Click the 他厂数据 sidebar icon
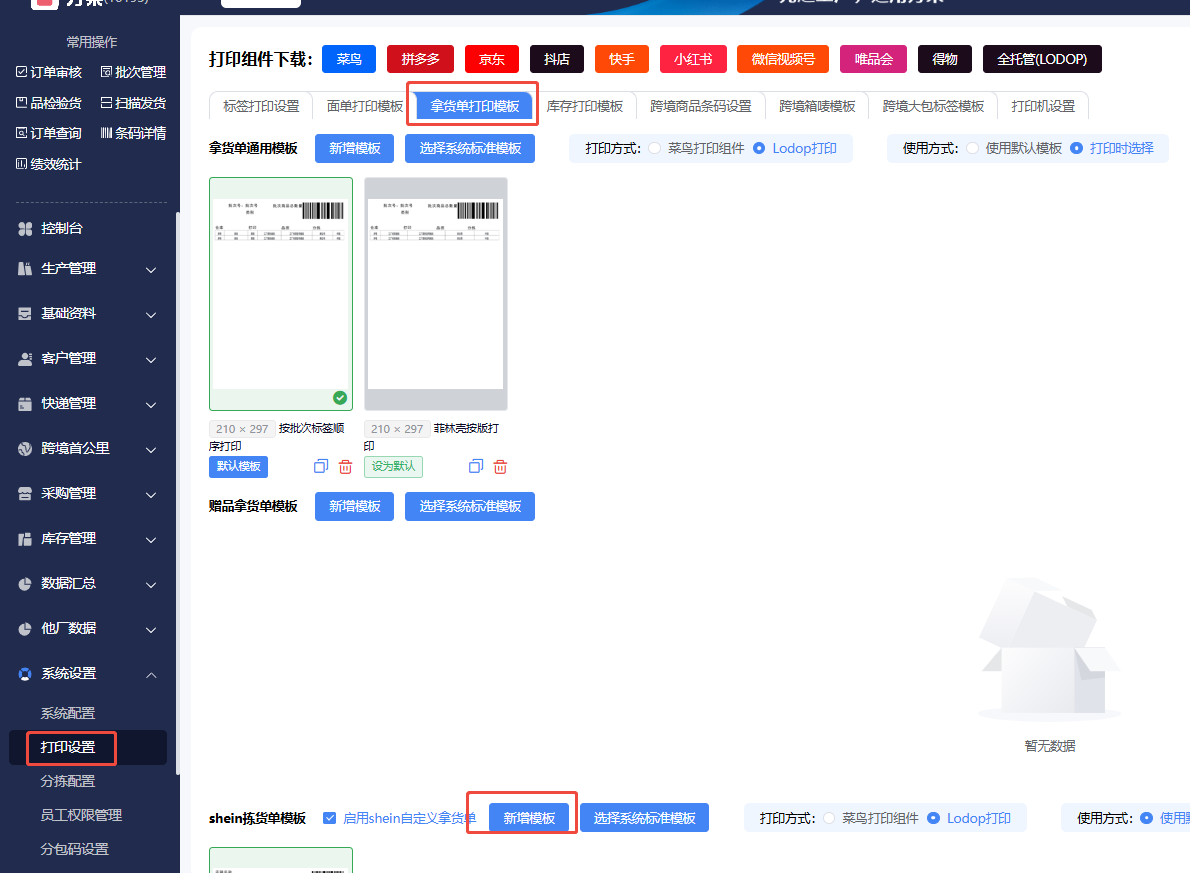This screenshot has width=1190, height=873. (x=25, y=629)
